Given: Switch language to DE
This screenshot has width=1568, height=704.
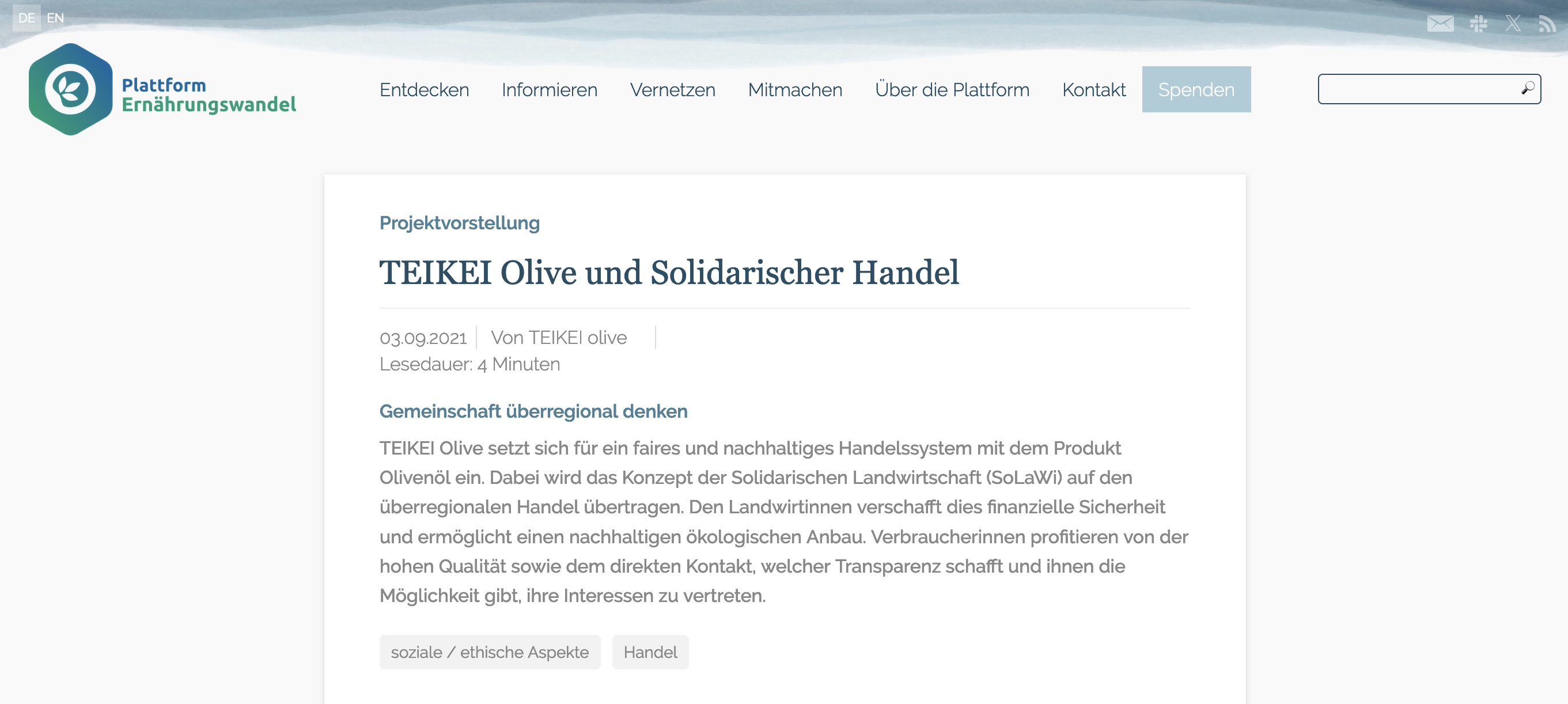Looking at the screenshot, I should (x=26, y=18).
